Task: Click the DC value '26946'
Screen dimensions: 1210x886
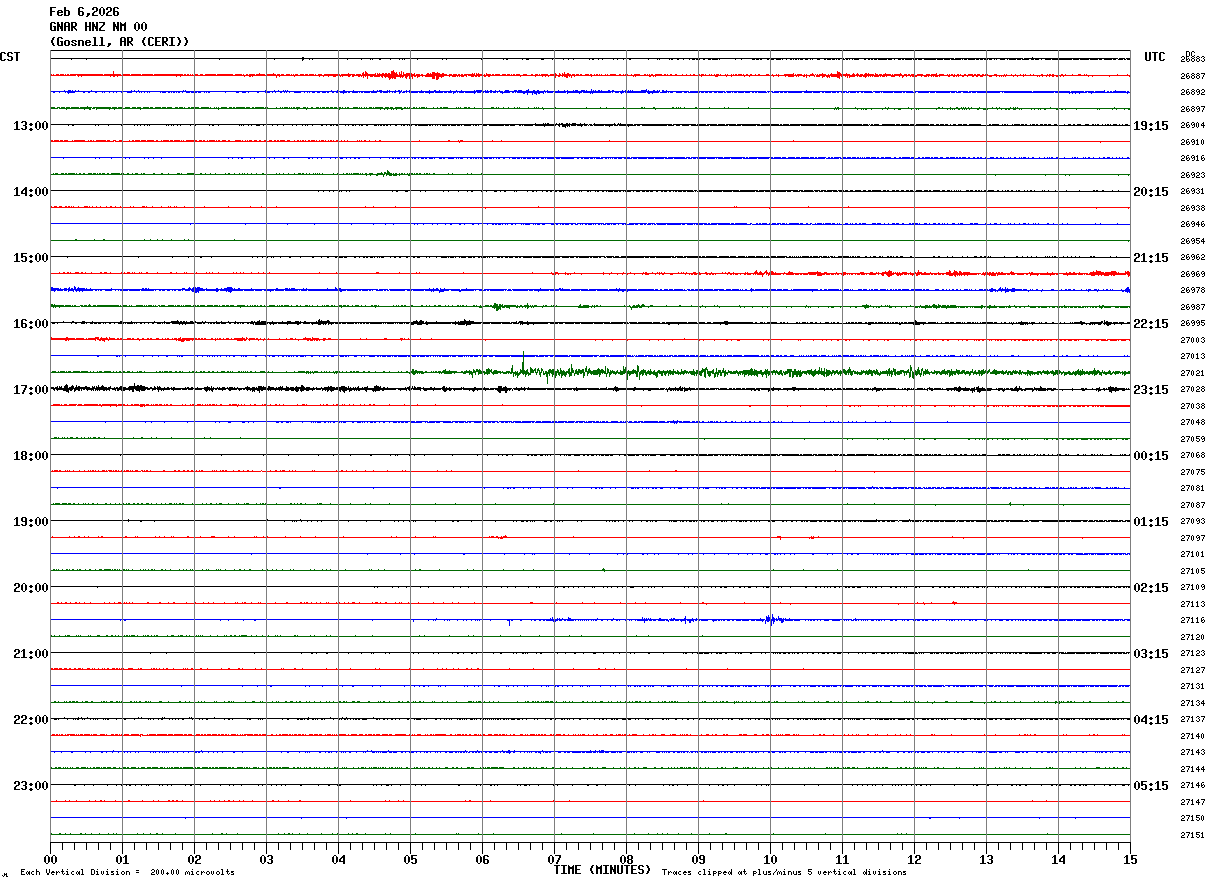Action: [x=1192, y=225]
